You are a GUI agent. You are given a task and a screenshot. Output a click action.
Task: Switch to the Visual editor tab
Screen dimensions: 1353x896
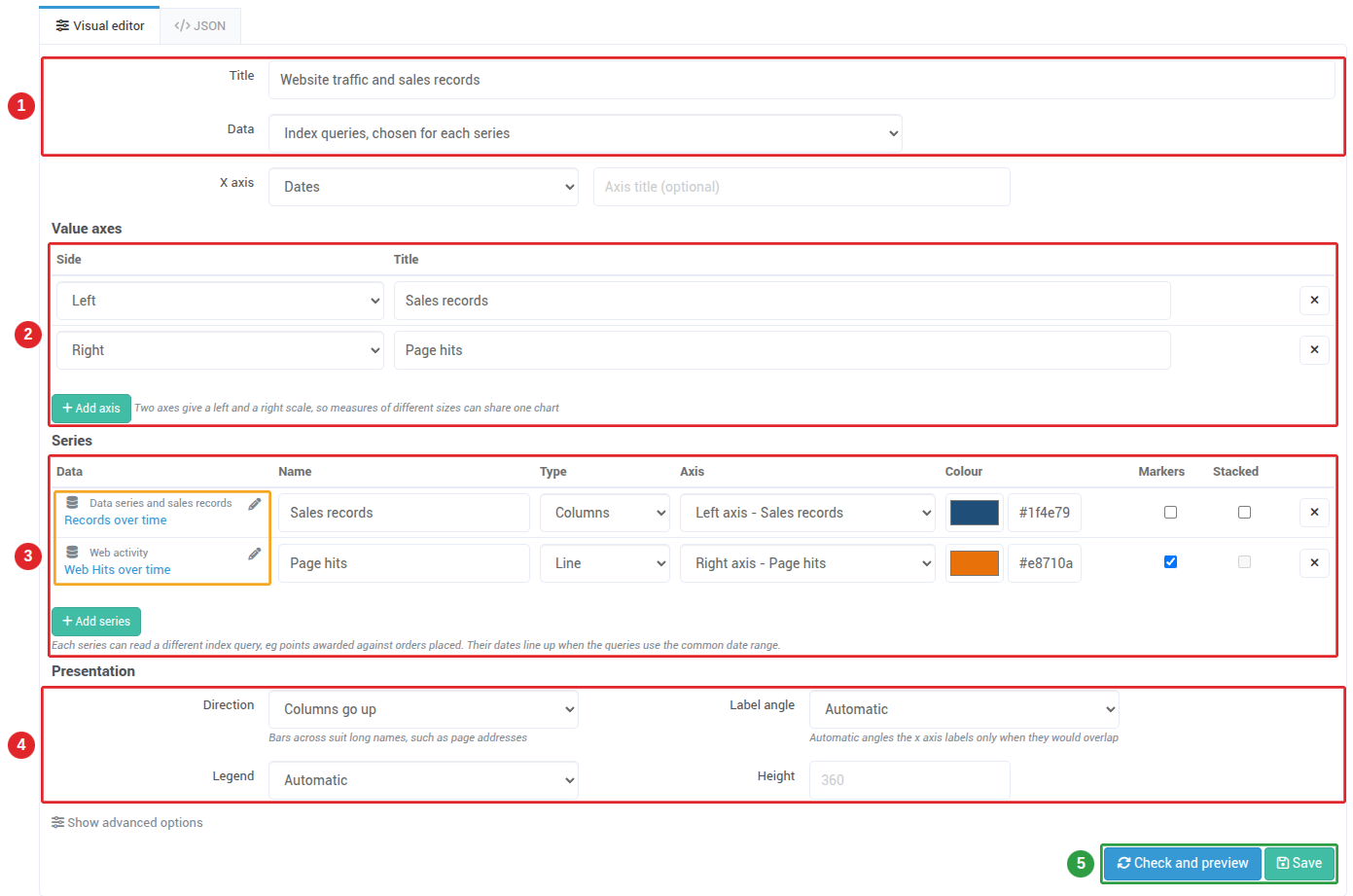[x=99, y=26]
